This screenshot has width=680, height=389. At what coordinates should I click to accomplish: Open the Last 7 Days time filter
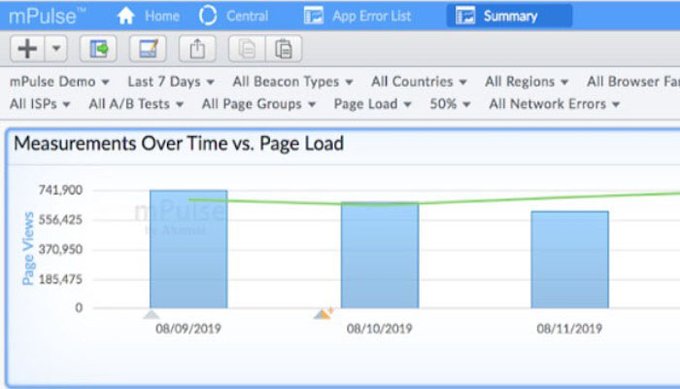[171, 82]
